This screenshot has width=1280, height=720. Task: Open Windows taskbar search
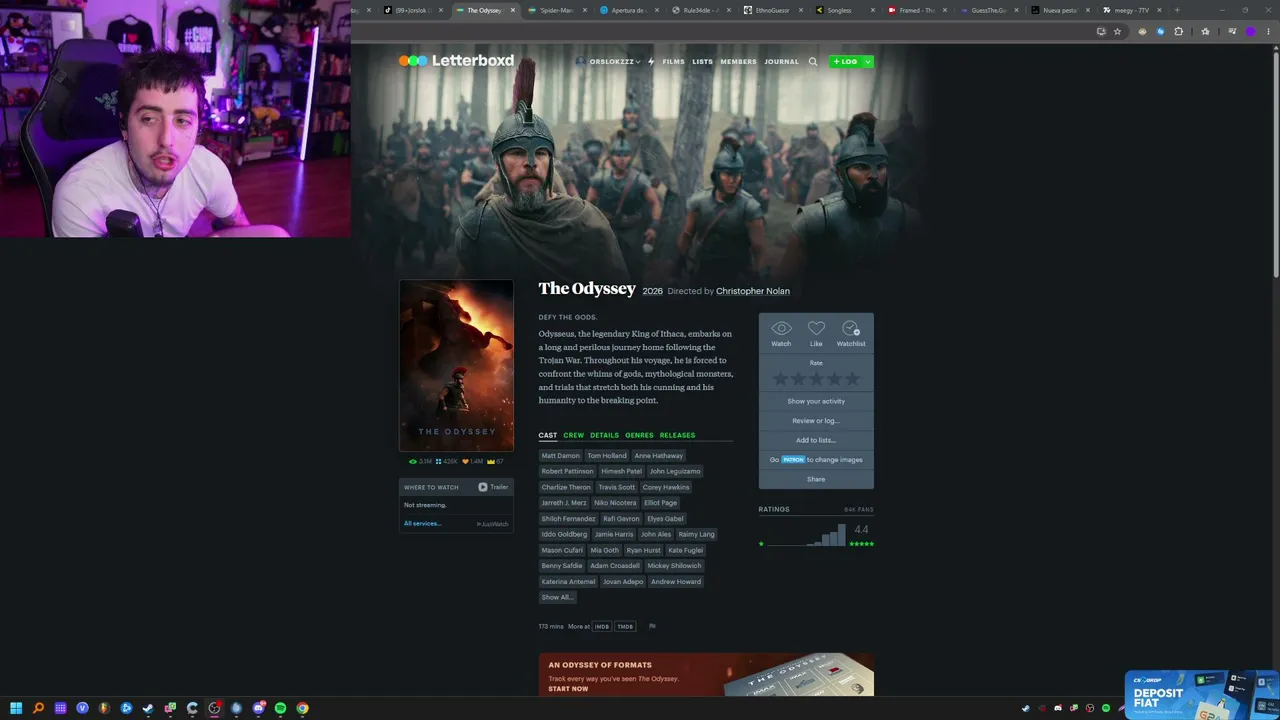[x=38, y=708]
